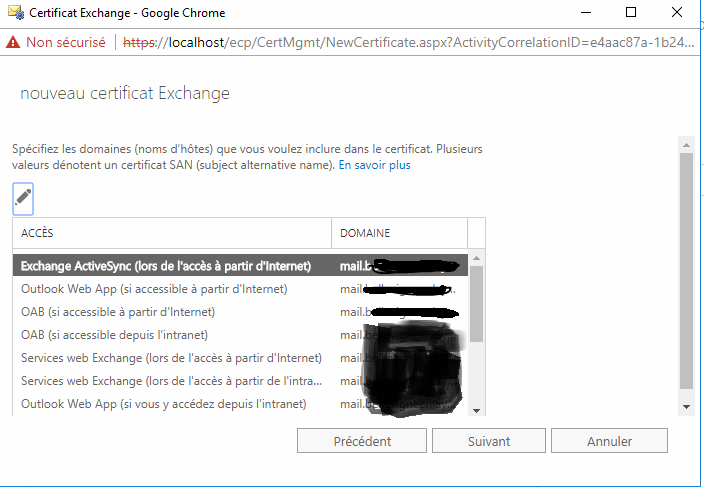Screen dimensions: 704x488
Task: Click the page vertical scrollbar thumb
Action: tap(686, 271)
